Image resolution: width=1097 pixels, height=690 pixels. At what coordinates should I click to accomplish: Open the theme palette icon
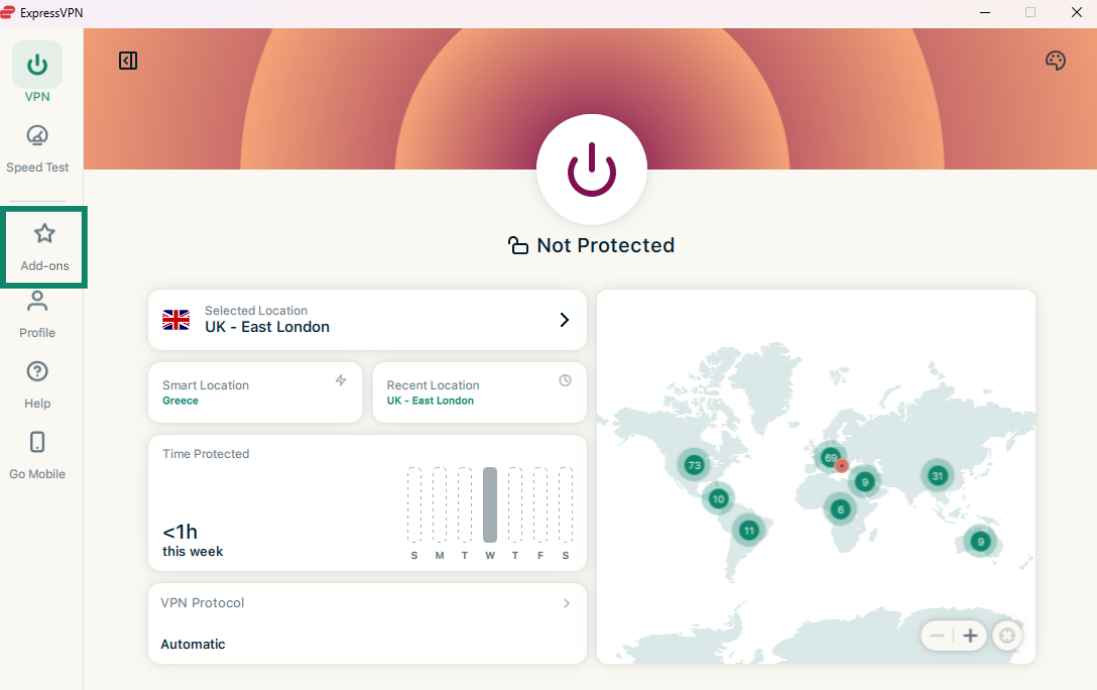coord(1055,61)
